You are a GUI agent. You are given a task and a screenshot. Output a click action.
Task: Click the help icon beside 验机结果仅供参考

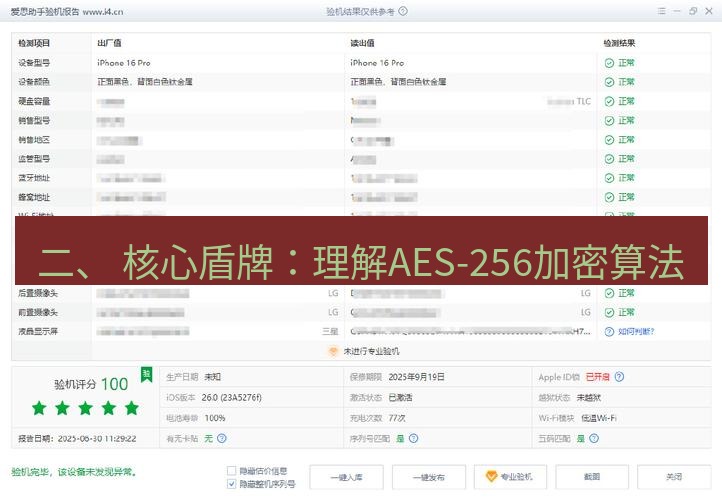(x=403, y=11)
